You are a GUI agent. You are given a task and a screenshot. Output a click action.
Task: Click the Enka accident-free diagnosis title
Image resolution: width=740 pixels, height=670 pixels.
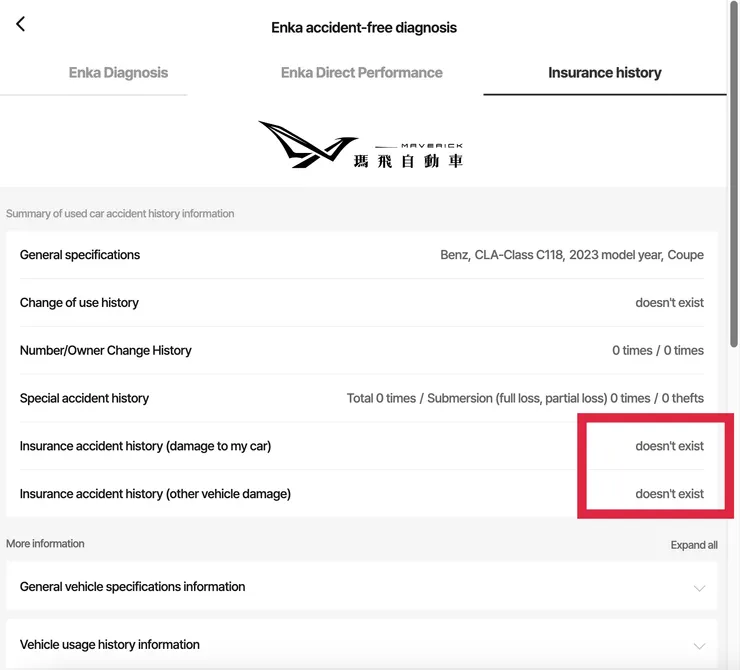click(x=364, y=28)
